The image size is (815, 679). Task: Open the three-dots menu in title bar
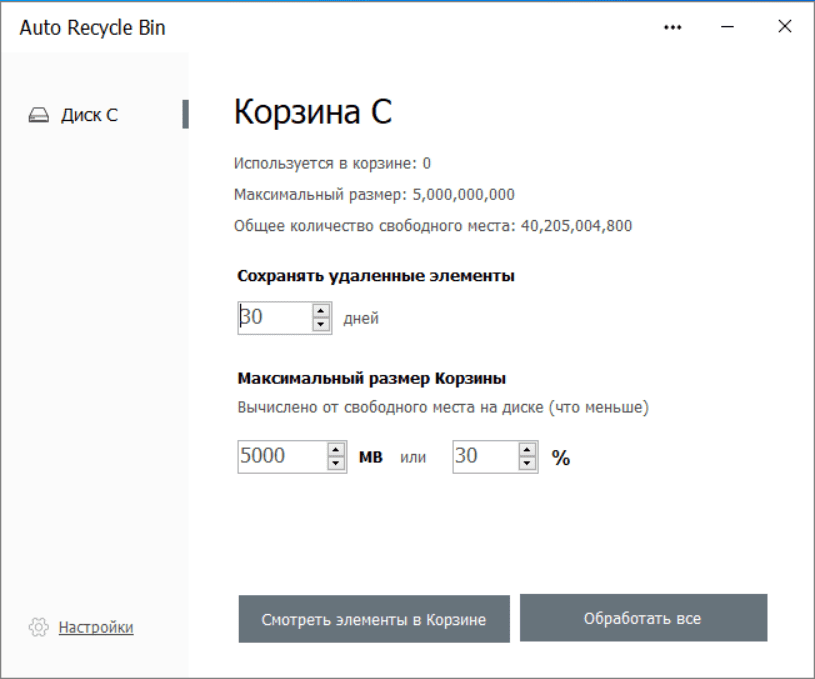tap(673, 27)
